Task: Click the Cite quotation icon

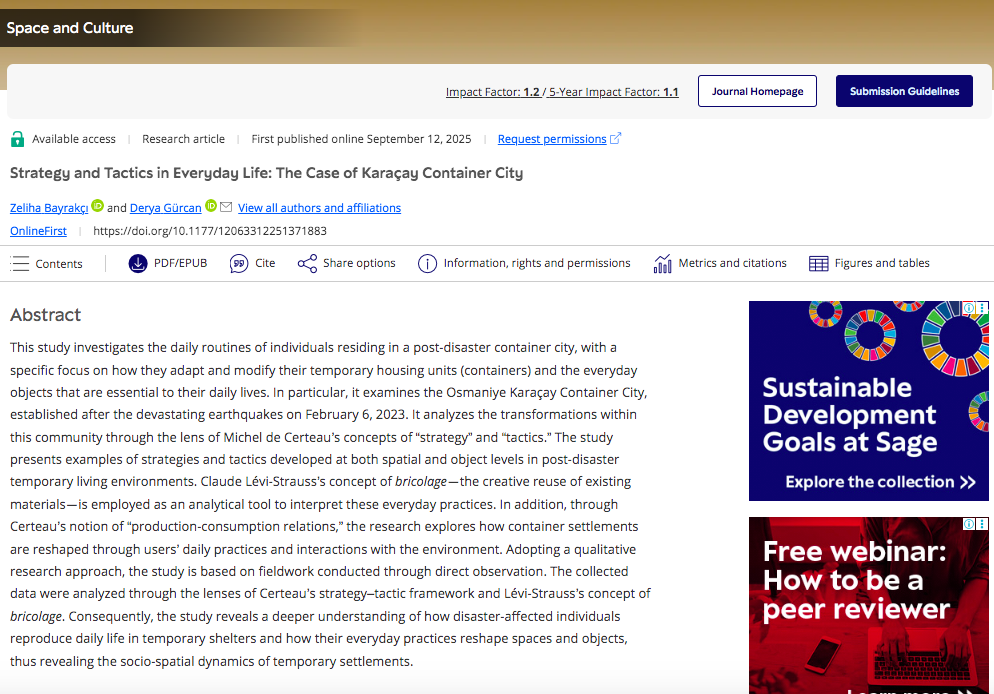Action: 239,264
